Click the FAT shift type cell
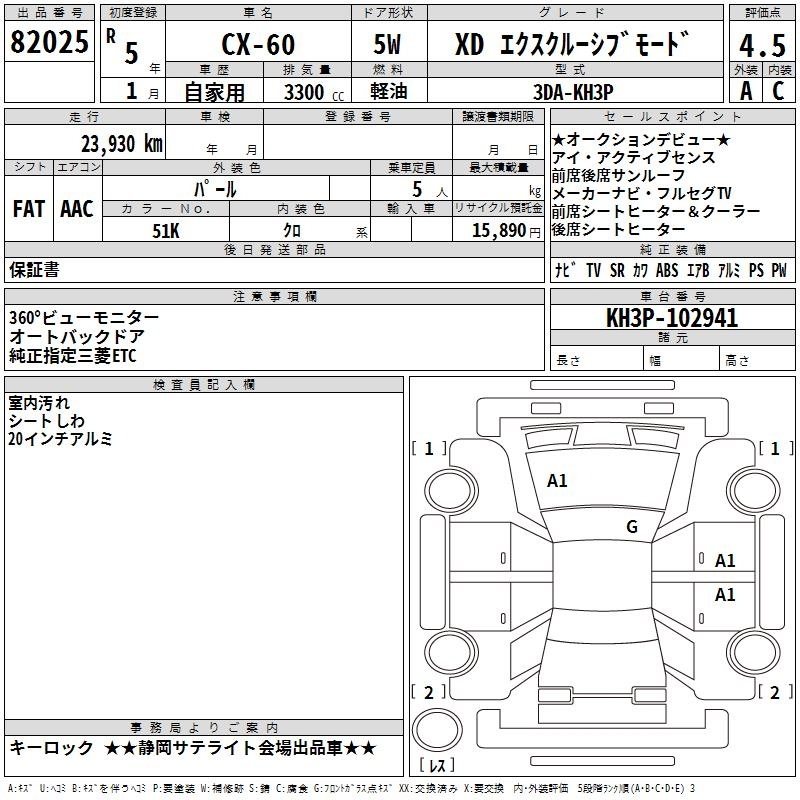 click(x=29, y=209)
